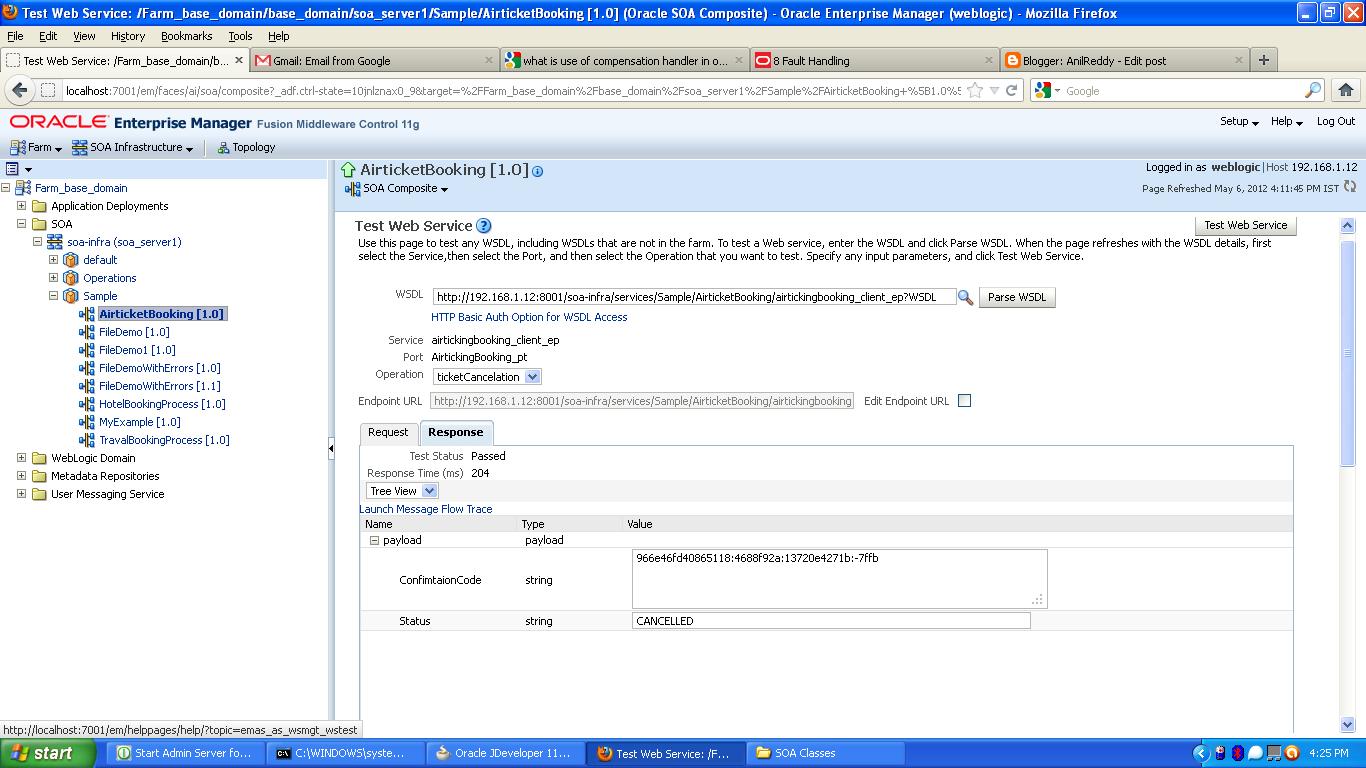Viewport: 1366px width, 768px height.
Task: Switch to 8 Fault Handling browser tab
Action: (874, 60)
